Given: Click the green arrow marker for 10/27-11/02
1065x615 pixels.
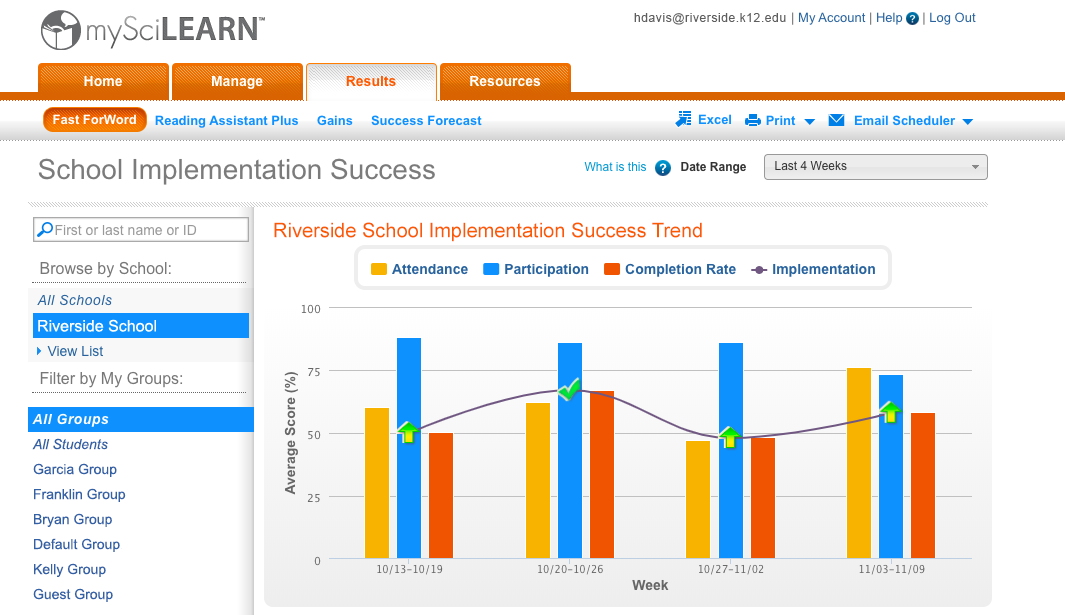Looking at the screenshot, I should (729, 437).
